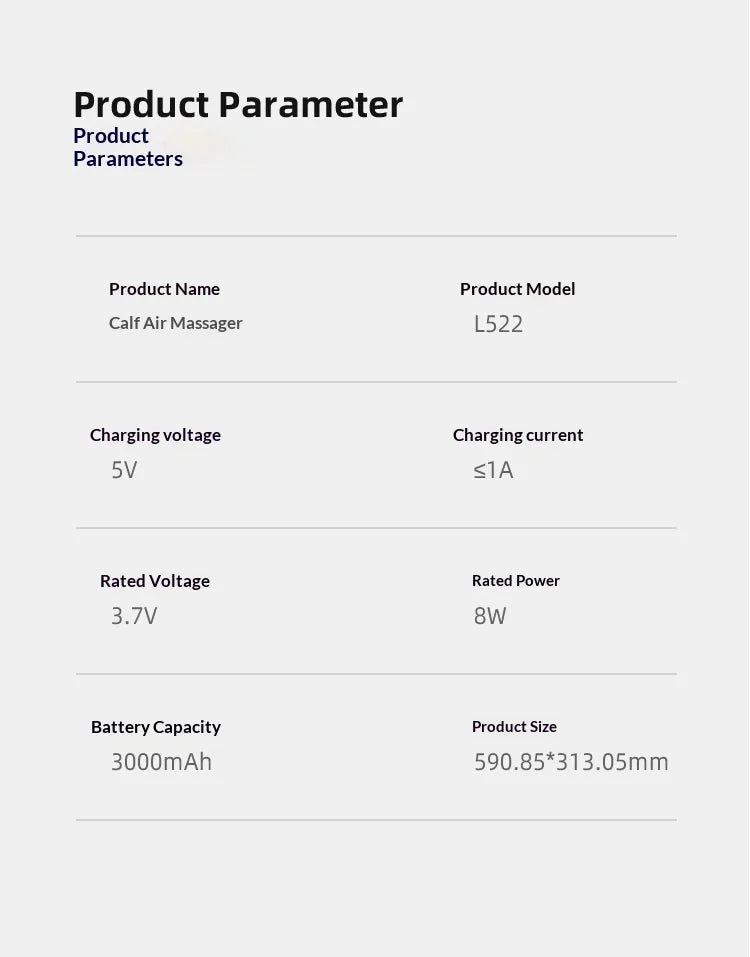Select the Calf Air Massager text

[175, 323]
